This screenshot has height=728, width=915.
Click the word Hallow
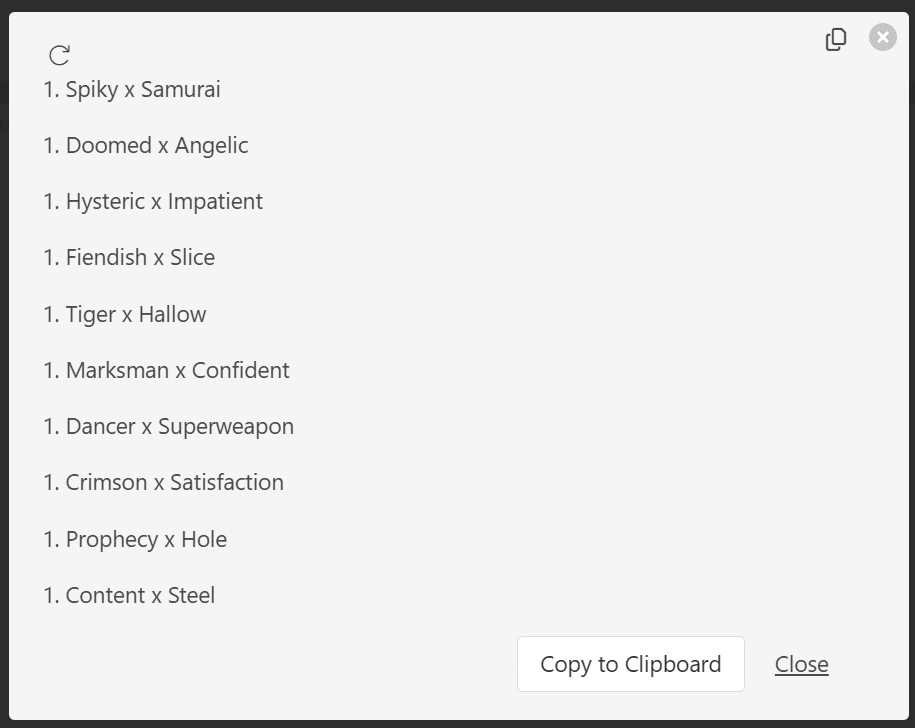(x=172, y=314)
